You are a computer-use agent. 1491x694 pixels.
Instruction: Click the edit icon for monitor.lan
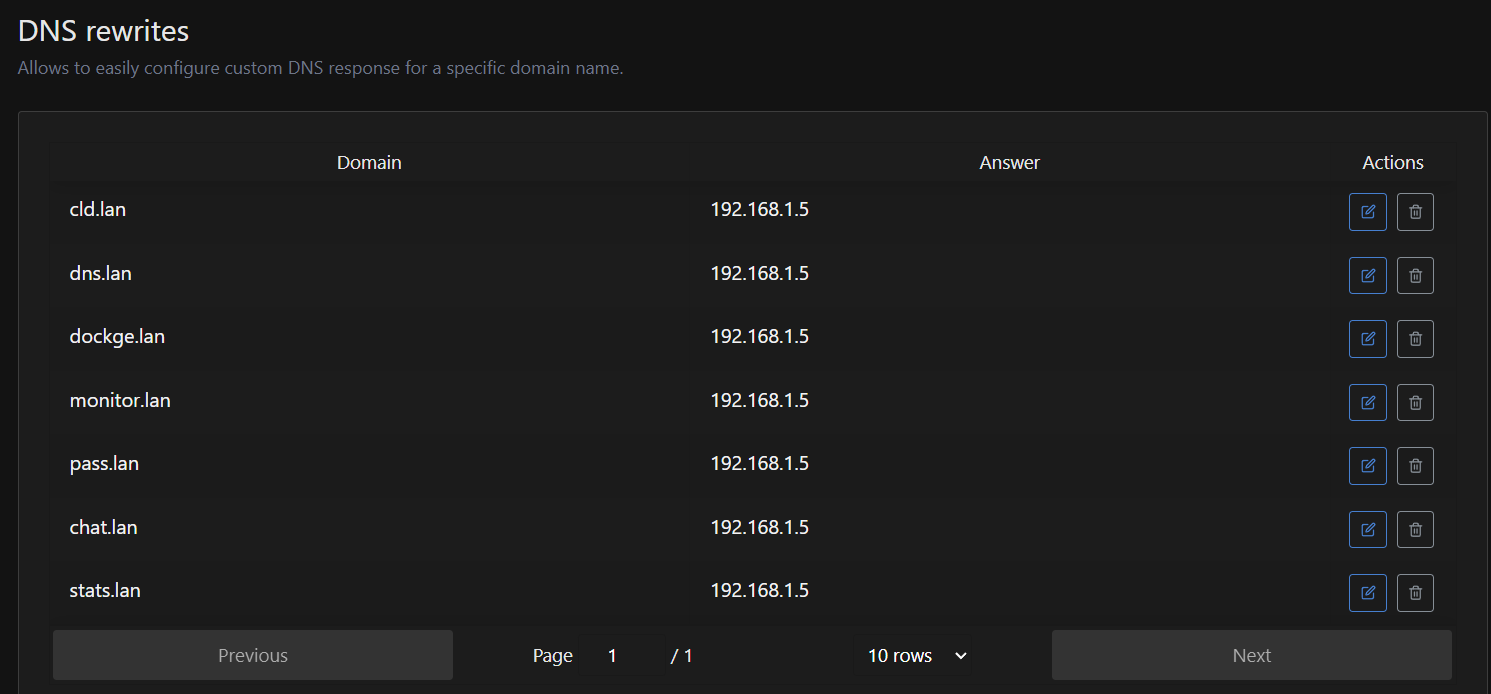coord(1367,402)
